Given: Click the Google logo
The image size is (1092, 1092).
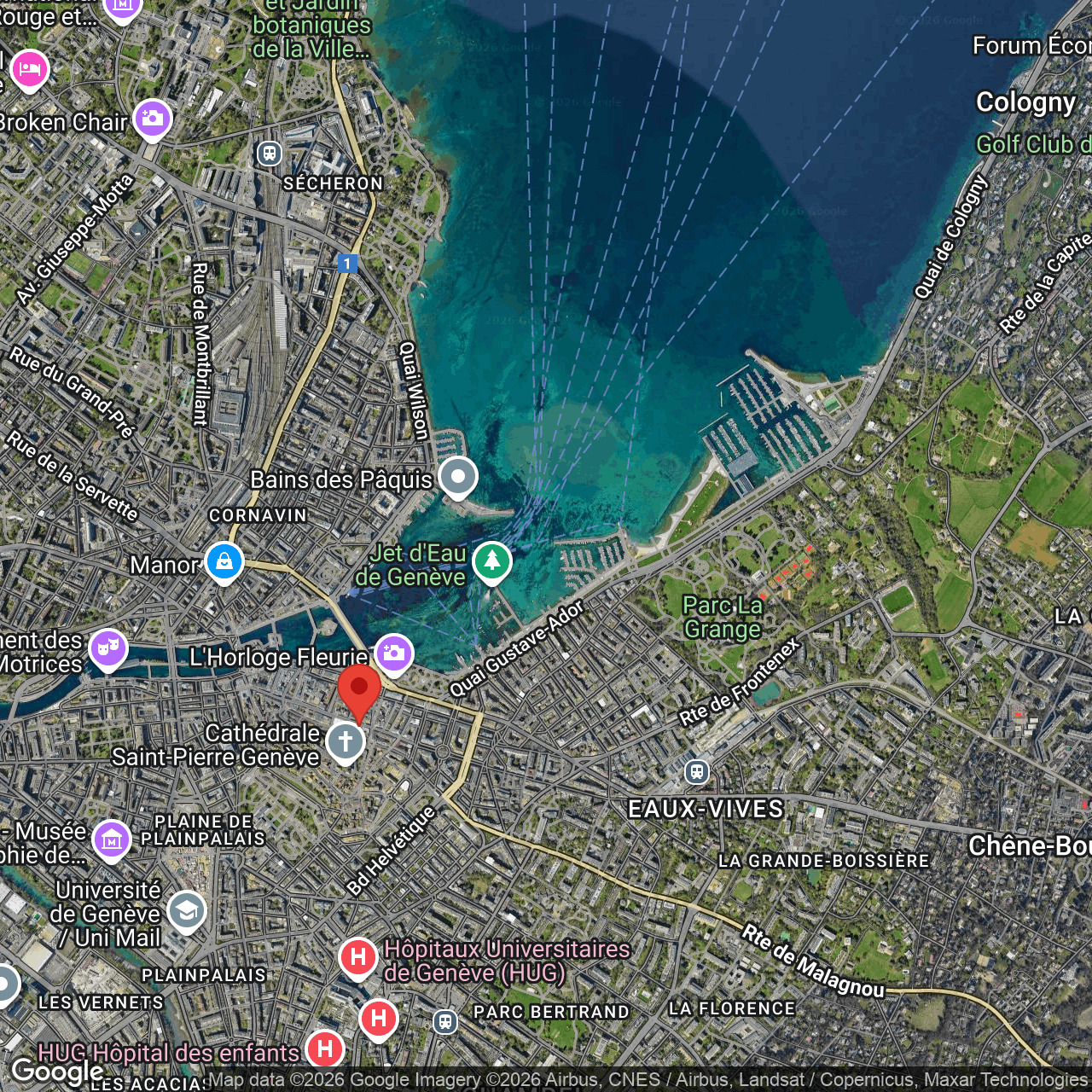Looking at the screenshot, I should [x=57, y=1072].
